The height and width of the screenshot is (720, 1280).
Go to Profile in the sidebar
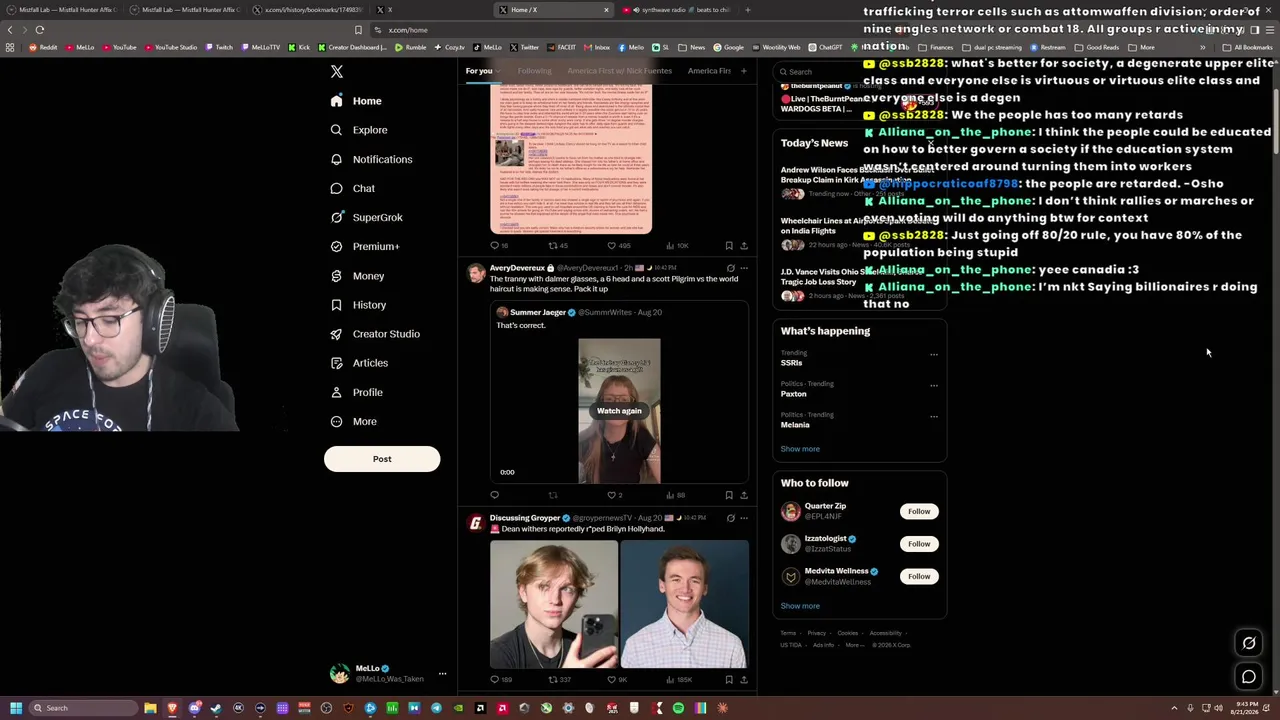[x=356, y=392]
